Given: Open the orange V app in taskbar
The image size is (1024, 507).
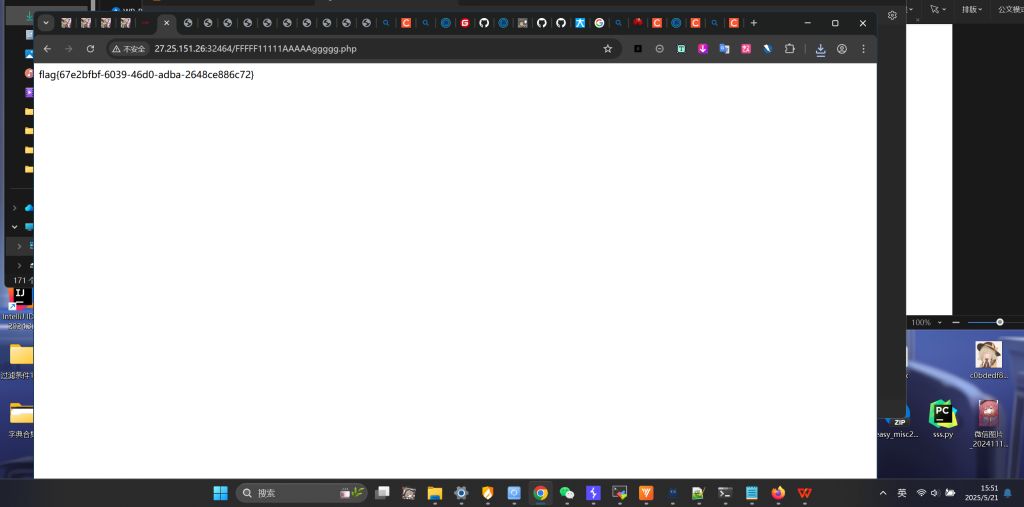Looking at the screenshot, I should 646,493.
